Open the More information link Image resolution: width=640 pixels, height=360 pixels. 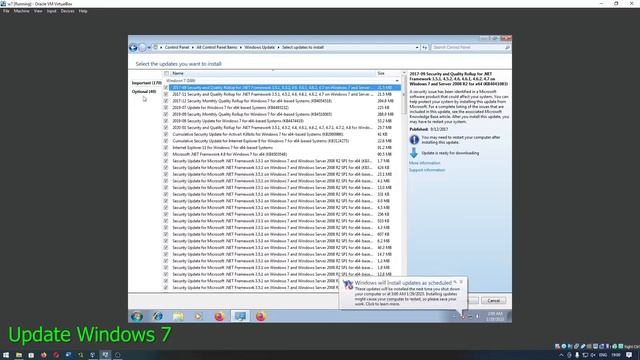(424, 163)
